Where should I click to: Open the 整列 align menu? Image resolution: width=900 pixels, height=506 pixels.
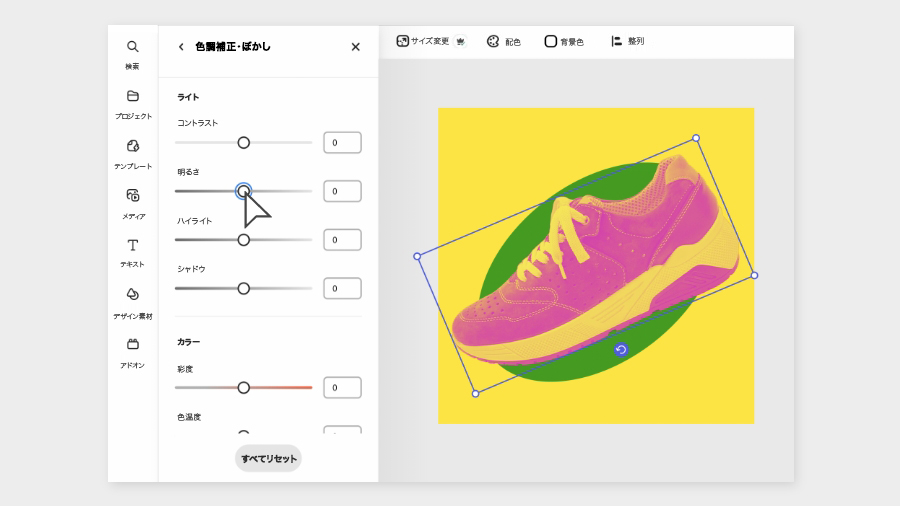[627, 42]
